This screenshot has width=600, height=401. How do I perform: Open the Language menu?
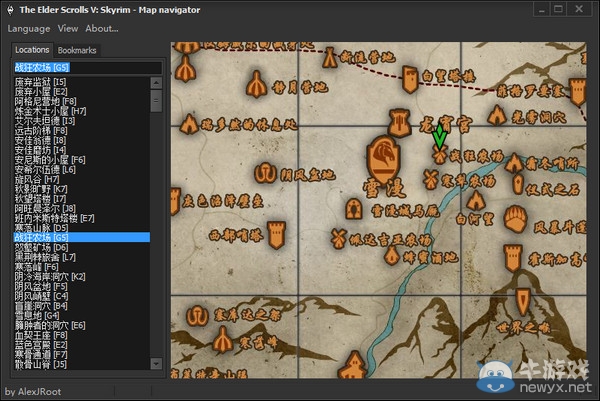pos(29,29)
